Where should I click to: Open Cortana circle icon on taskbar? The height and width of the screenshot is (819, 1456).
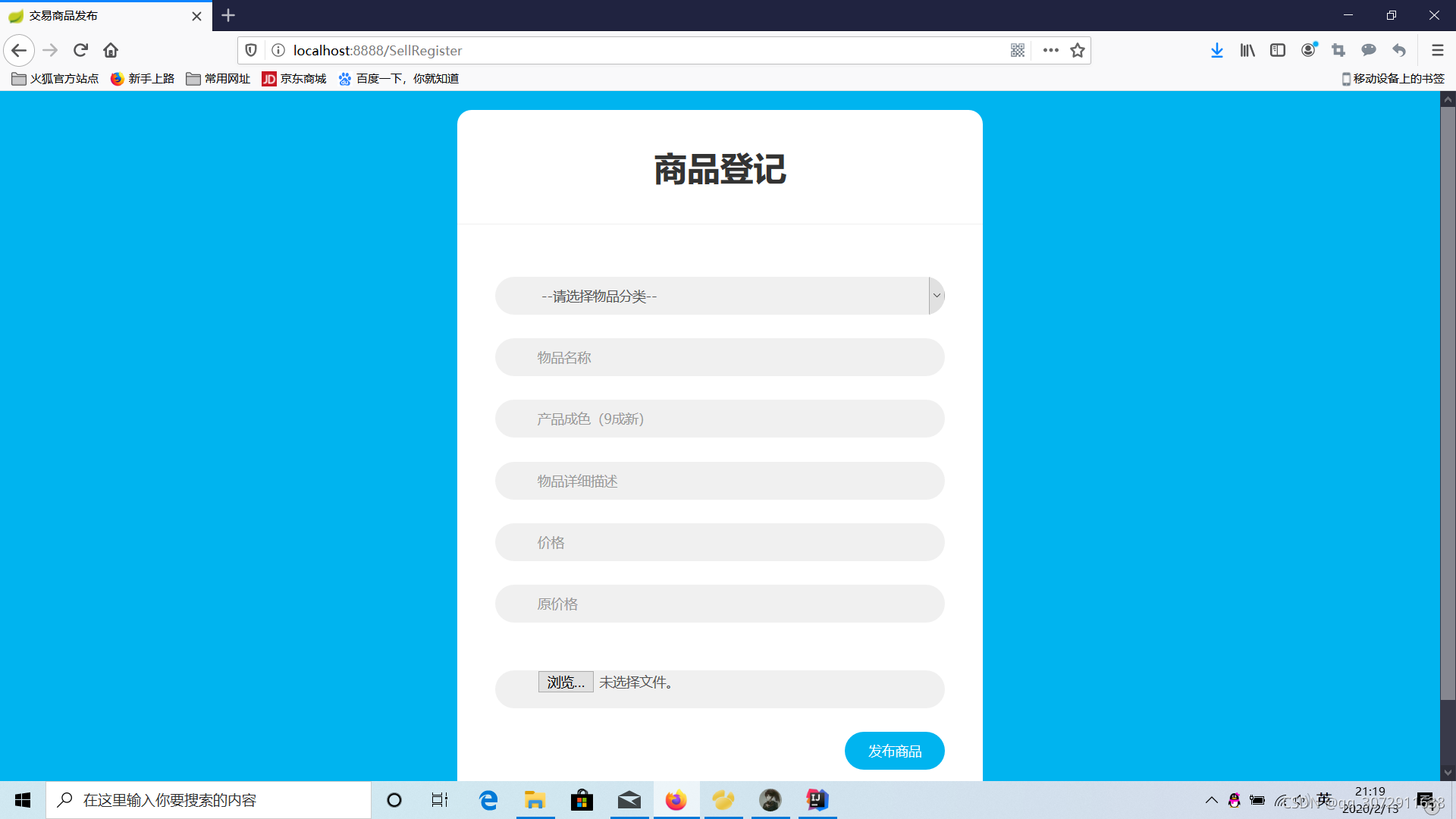pyautogui.click(x=394, y=800)
